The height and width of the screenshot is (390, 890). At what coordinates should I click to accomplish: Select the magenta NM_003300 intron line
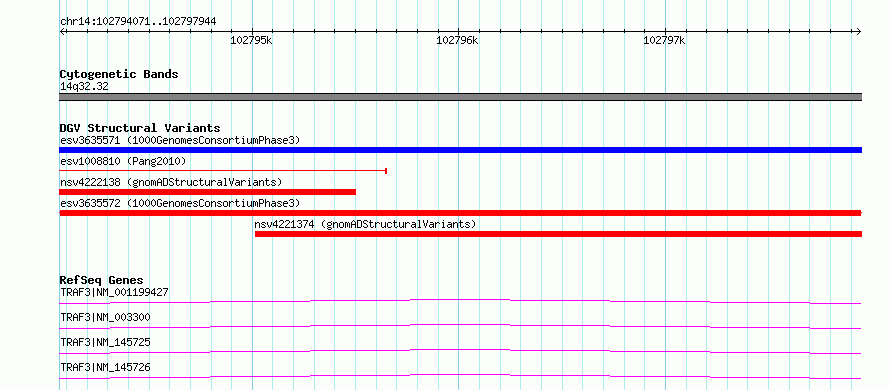point(460,325)
